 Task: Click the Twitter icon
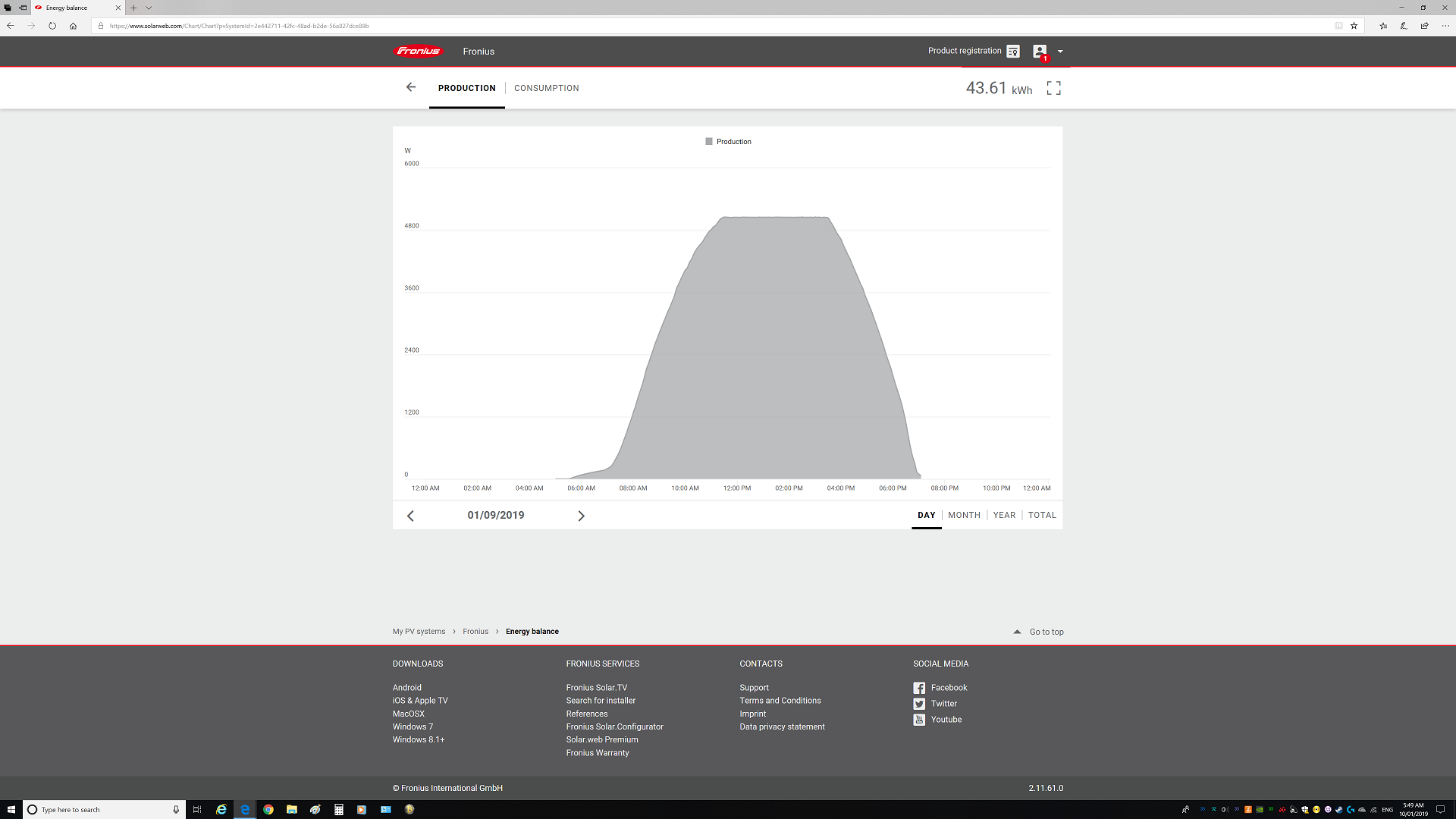(x=919, y=704)
